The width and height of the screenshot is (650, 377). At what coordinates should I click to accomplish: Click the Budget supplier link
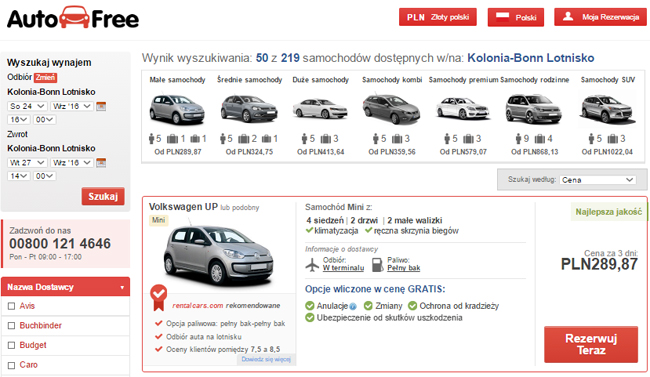click(33, 345)
